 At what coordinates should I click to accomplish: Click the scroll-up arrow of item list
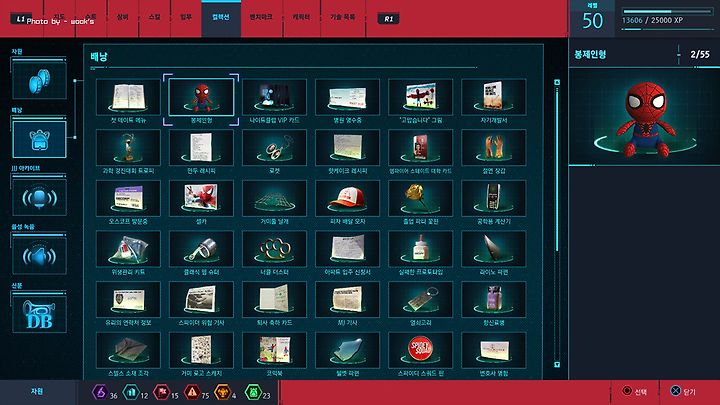click(x=557, y=82)
